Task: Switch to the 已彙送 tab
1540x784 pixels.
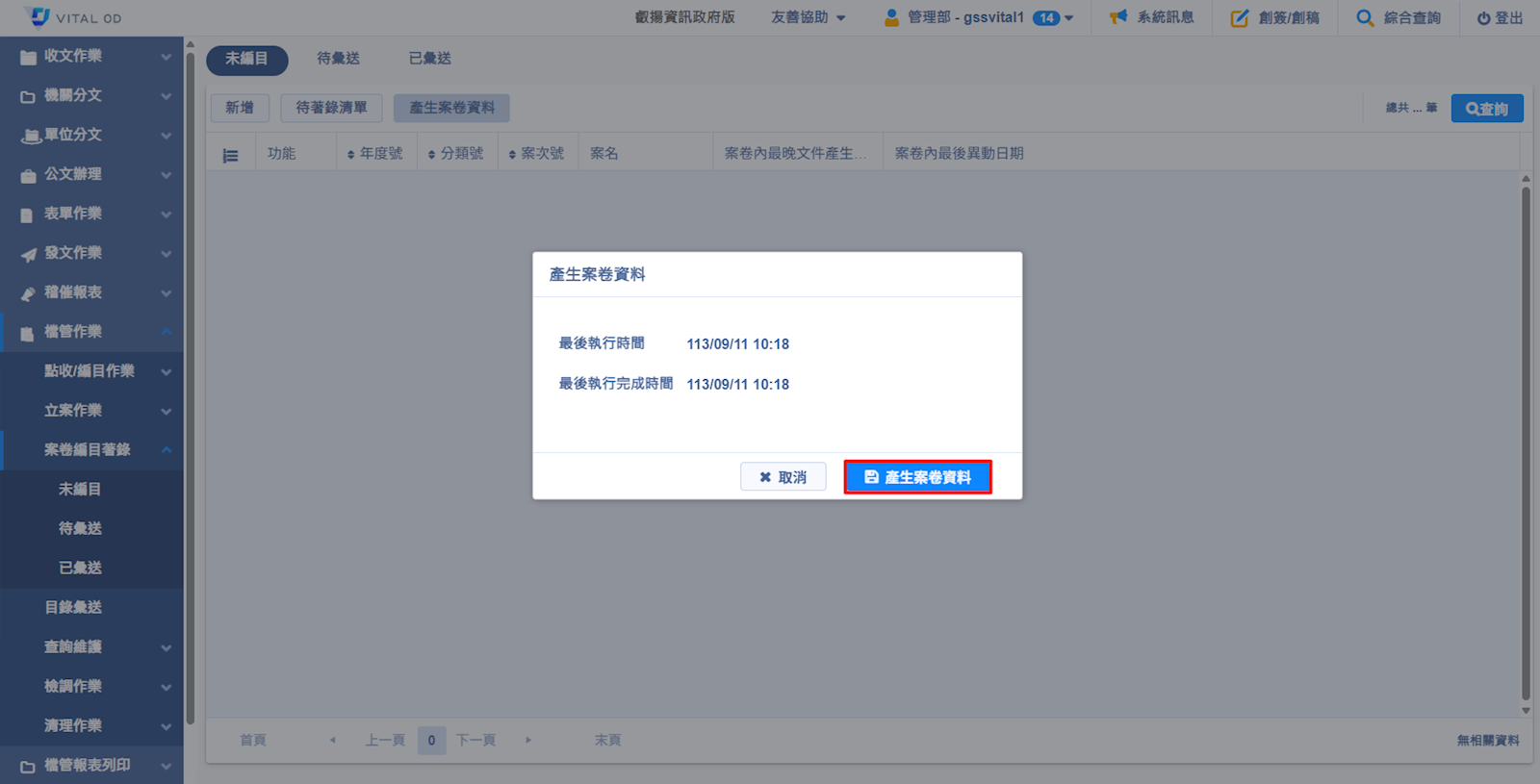Action: 429,59
